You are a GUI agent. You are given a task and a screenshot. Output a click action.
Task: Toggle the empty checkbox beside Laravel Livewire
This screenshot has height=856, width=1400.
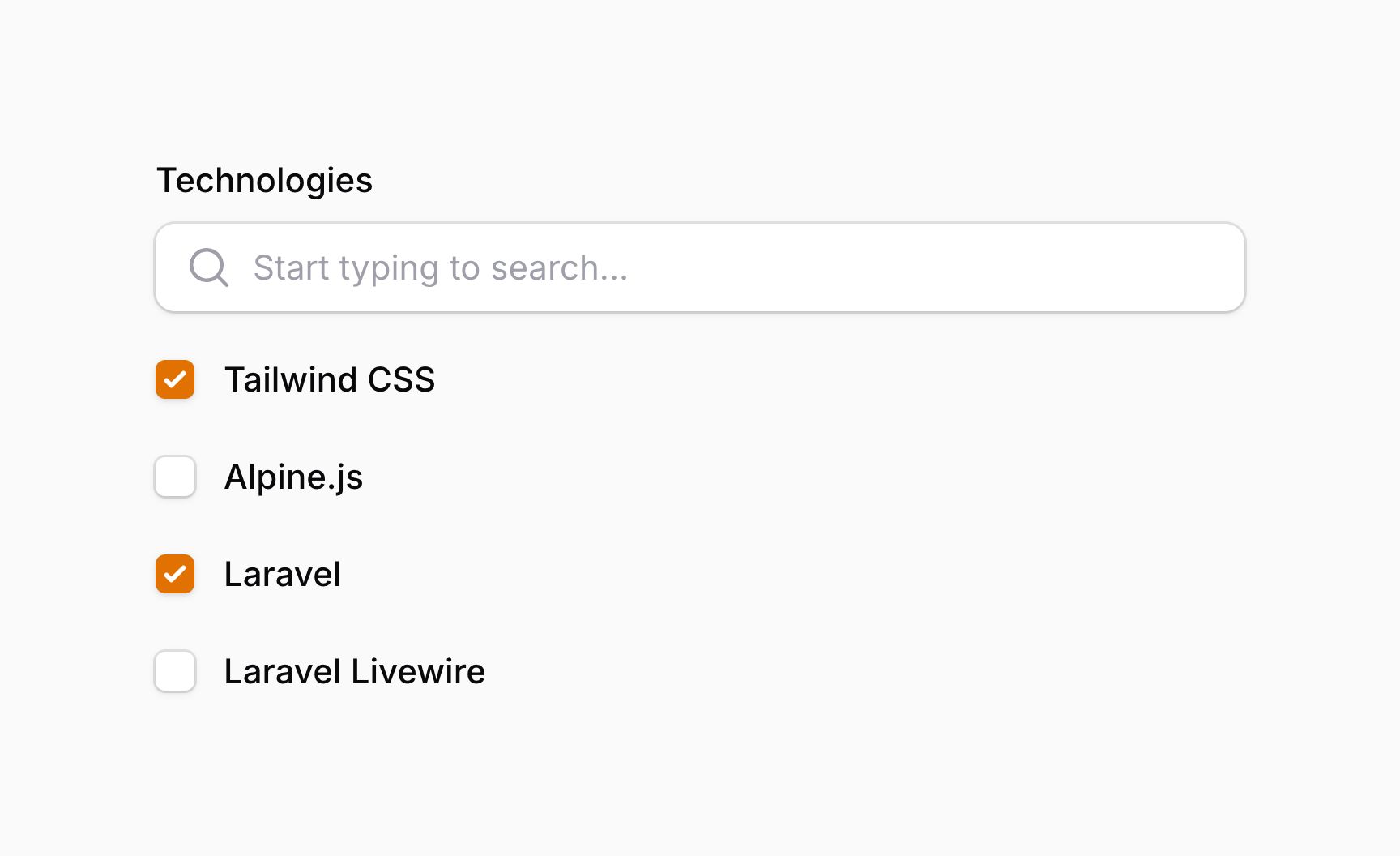tap(174, 672)
